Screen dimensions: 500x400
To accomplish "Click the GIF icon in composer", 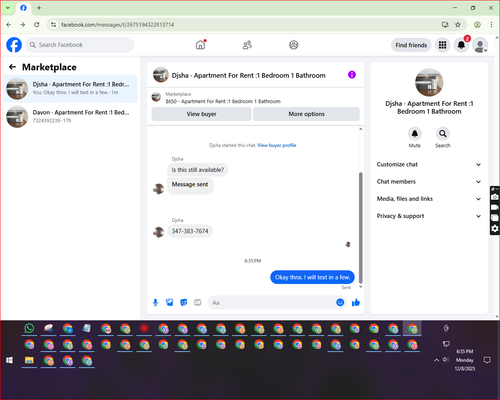I will click(x=198, y=302).
